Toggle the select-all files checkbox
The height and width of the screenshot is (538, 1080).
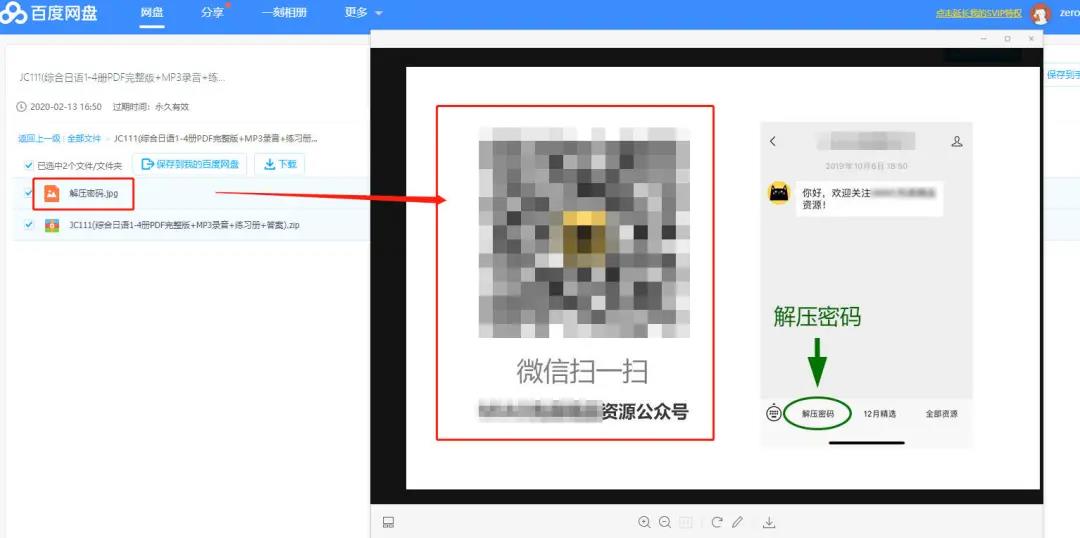pos(28,165)
